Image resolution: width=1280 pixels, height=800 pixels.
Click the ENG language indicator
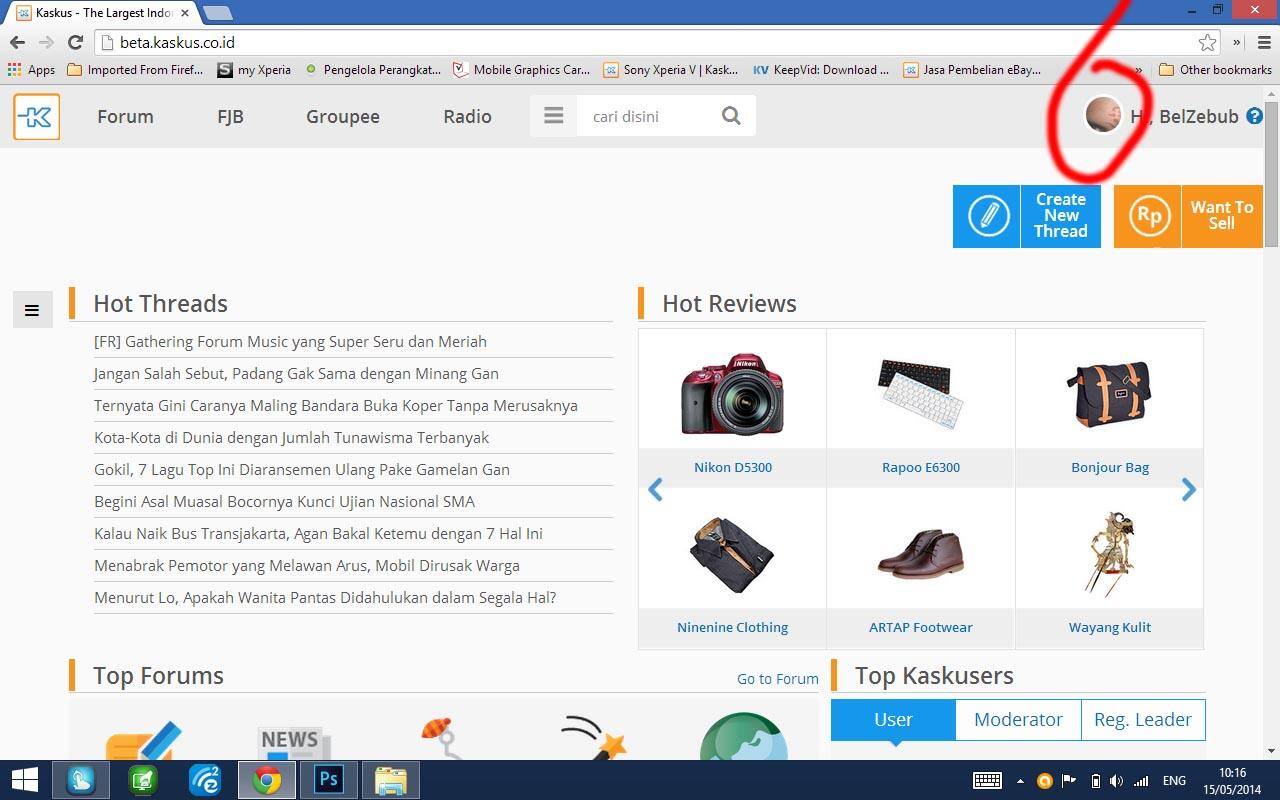pos(1174,781)
